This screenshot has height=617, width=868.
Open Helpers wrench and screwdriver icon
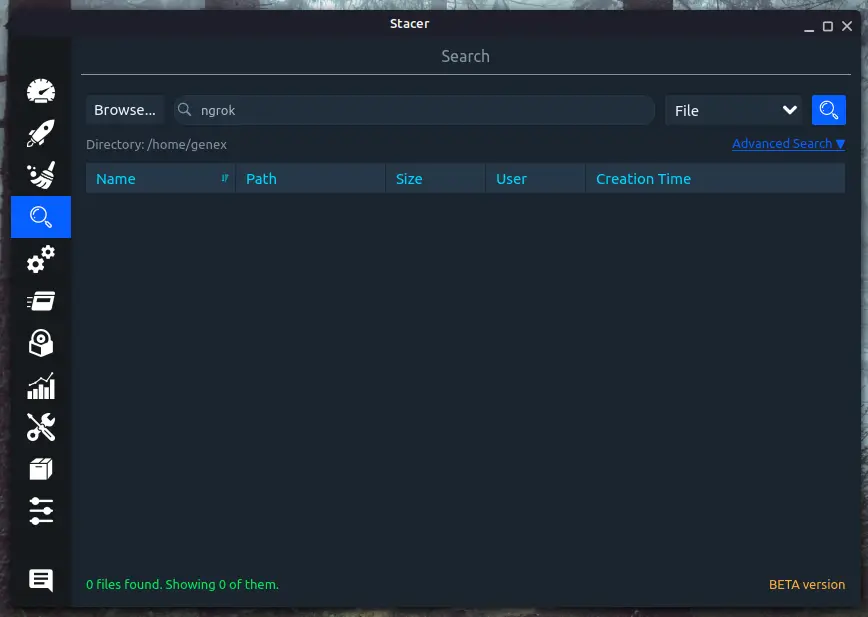coord(41,427)
